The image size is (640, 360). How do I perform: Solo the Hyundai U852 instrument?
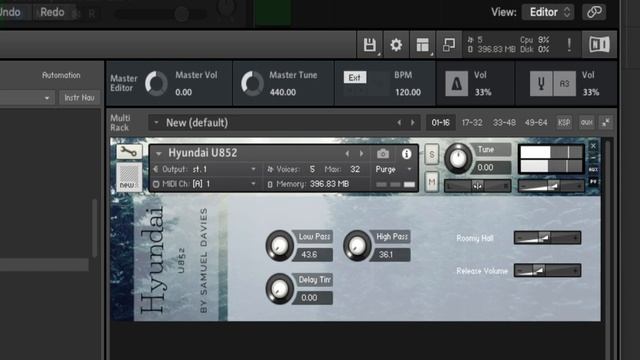(x=432, y=155)
